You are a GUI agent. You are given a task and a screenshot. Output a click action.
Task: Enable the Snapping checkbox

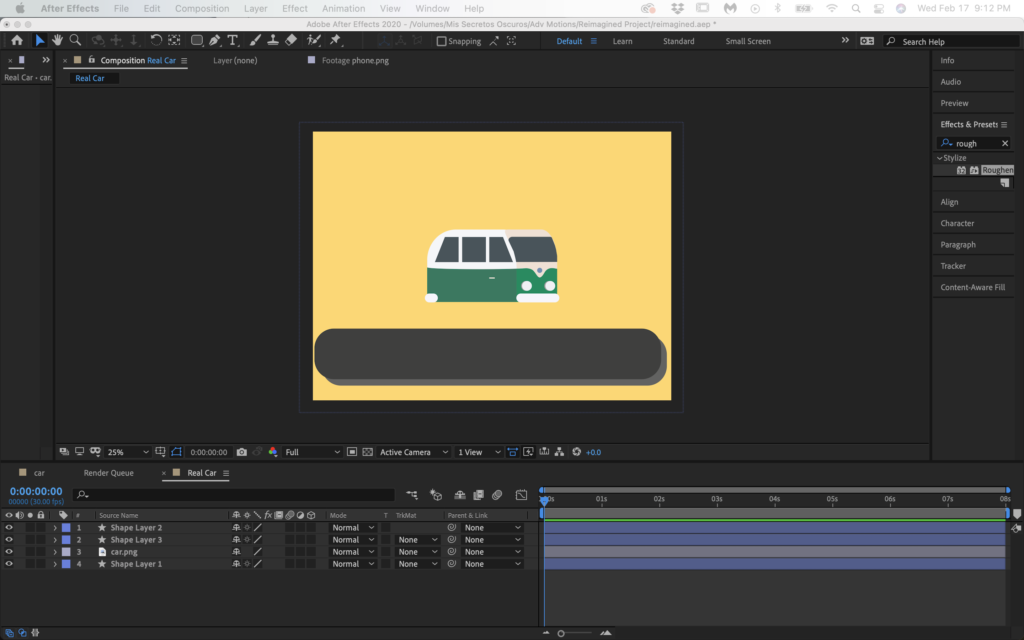coord(442,42)
